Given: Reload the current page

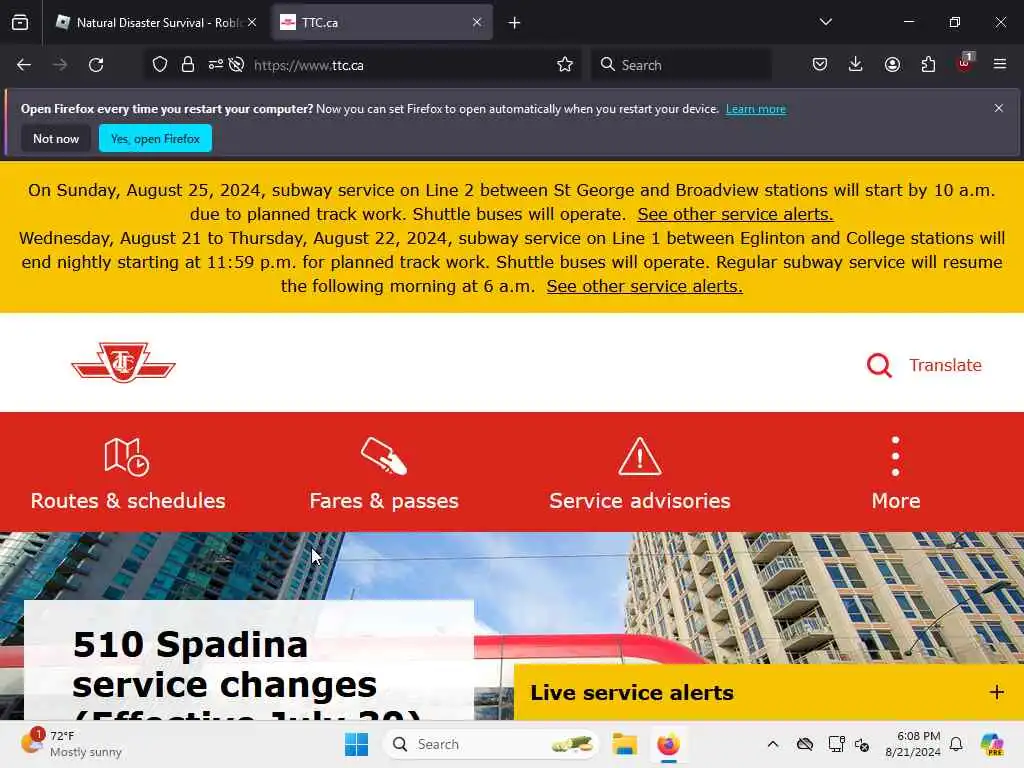Looking at the screenshot, I should click(96, 65).
